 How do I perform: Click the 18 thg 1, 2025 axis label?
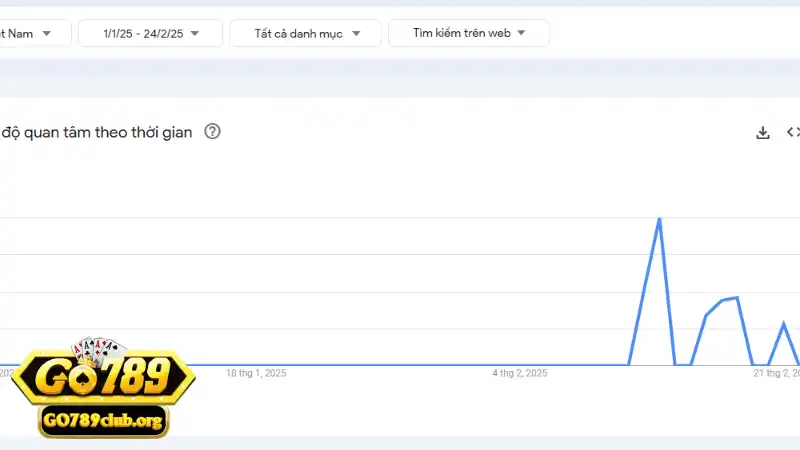pos(256,373)
